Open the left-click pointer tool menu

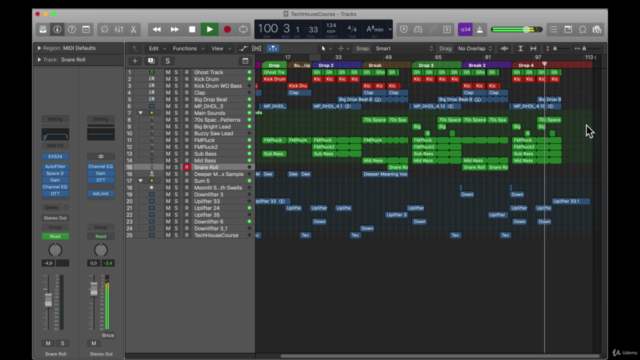click(x=326, y=49)
